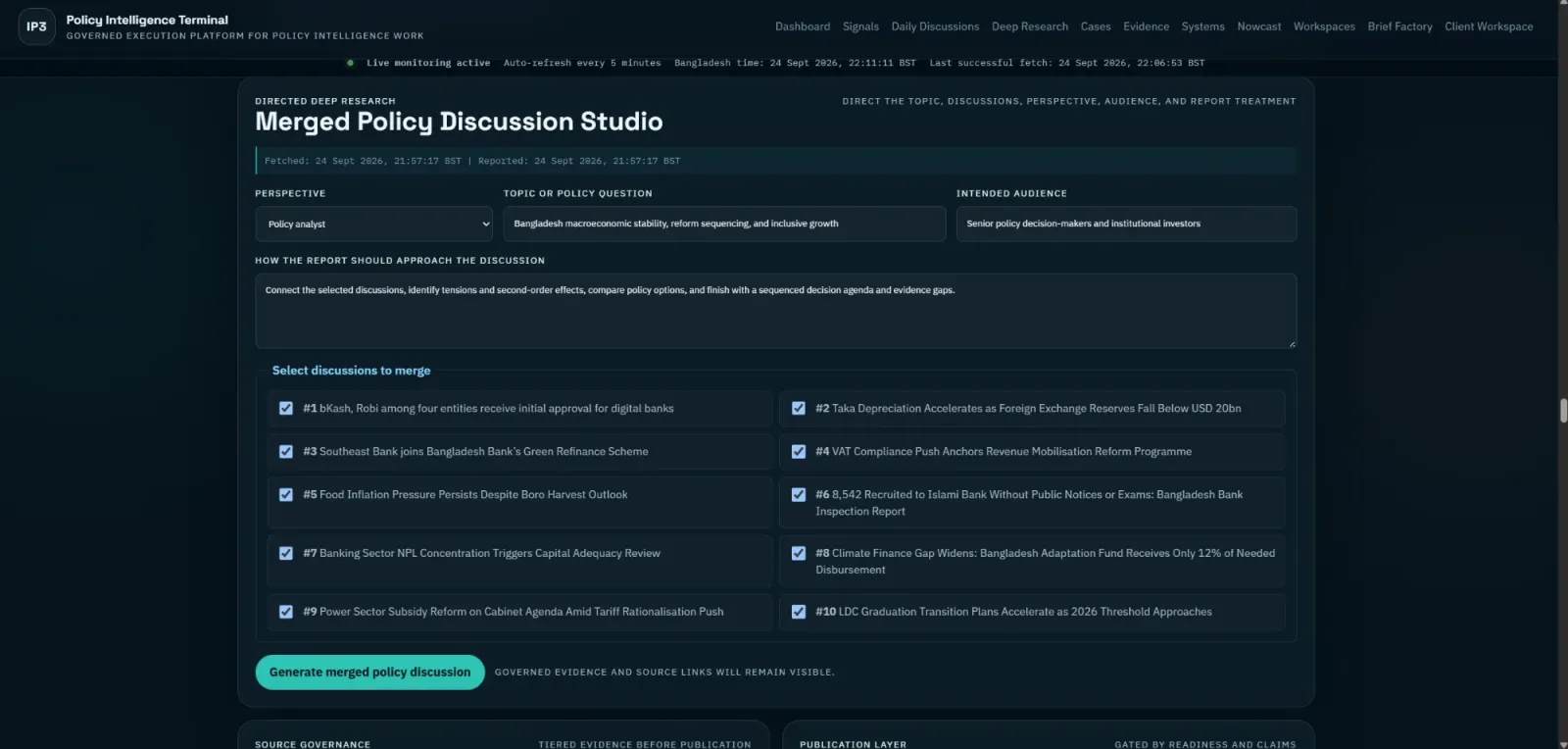Click the Last successful fetch timestamp

pyautogui.click(x=1067, y=63)
